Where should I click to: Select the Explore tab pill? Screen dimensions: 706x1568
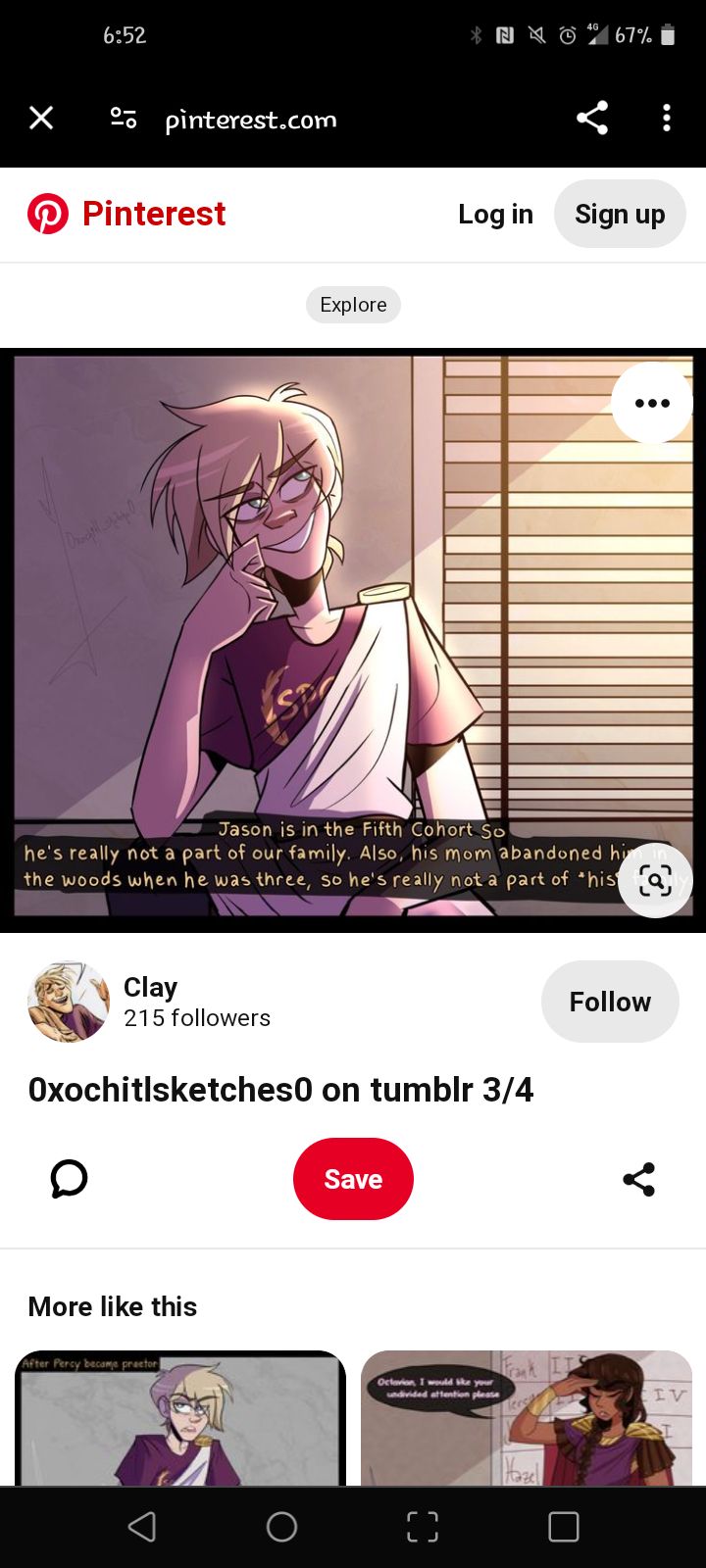coord(353,305)
